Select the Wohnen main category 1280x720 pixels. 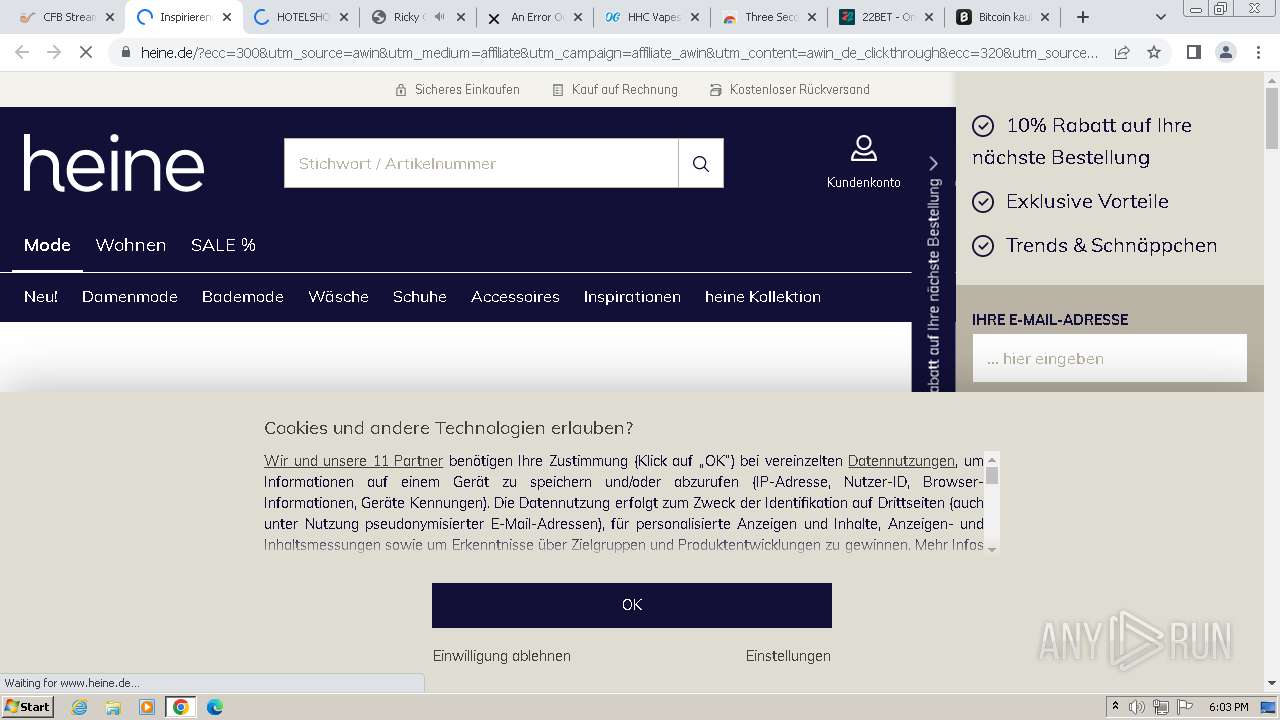pos(131,245)
